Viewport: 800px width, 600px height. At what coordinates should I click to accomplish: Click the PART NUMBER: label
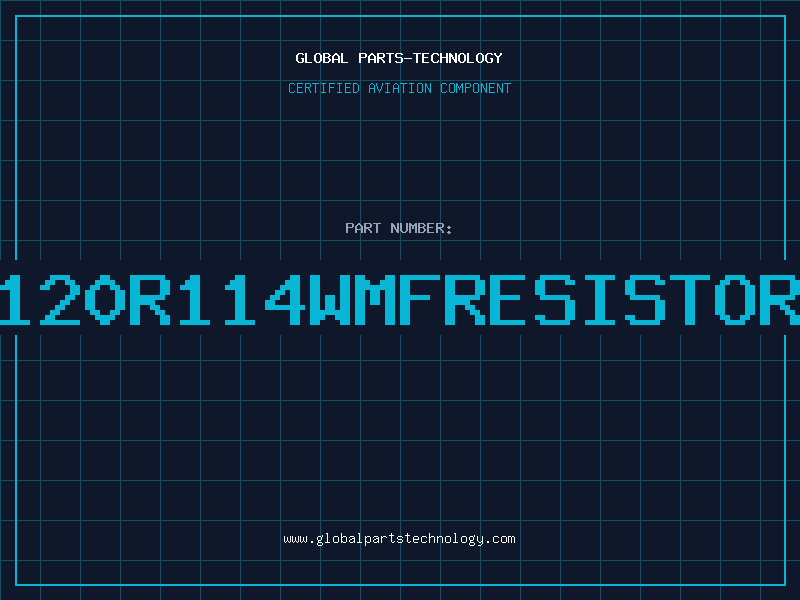click(399, 228)
